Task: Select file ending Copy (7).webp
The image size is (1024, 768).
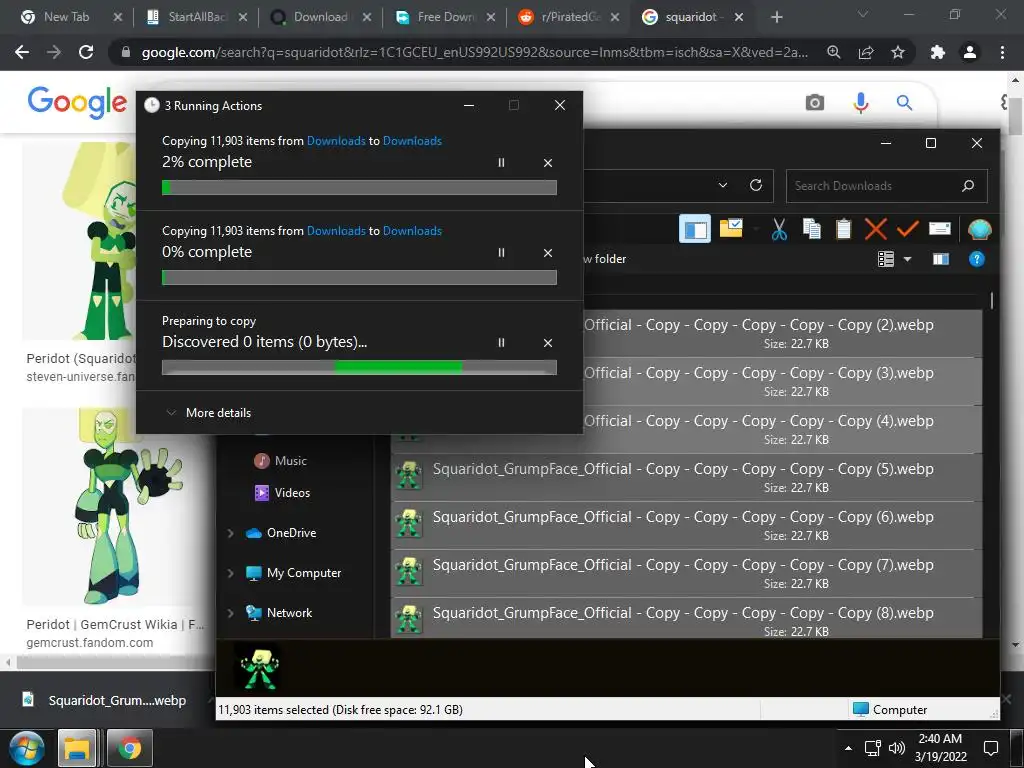Action: pos(686,573)
